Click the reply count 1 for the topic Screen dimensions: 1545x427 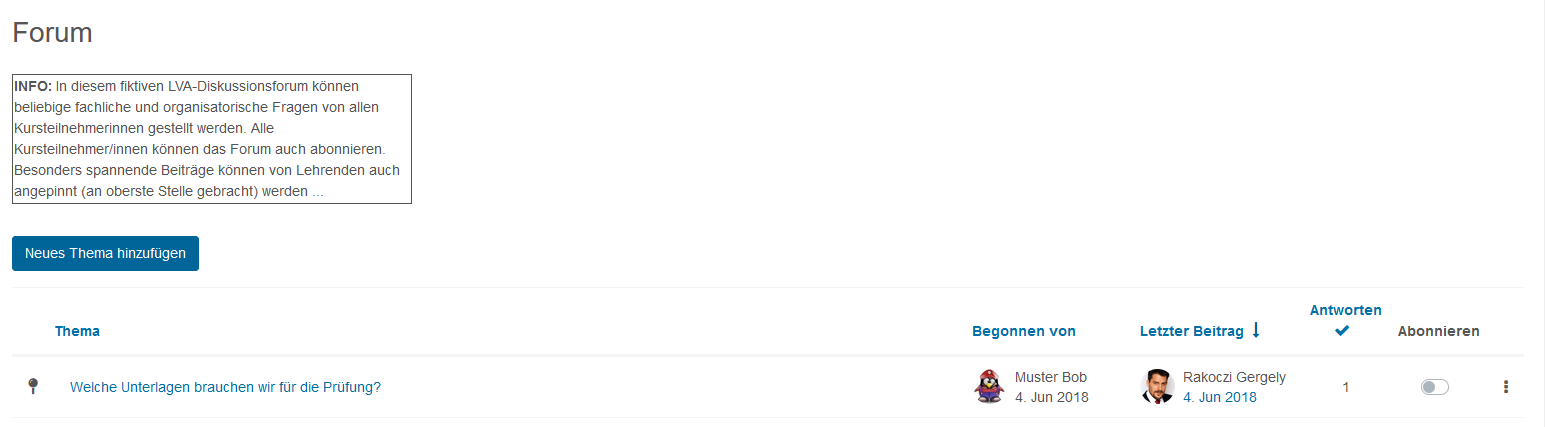click(x=1346, y=387)
